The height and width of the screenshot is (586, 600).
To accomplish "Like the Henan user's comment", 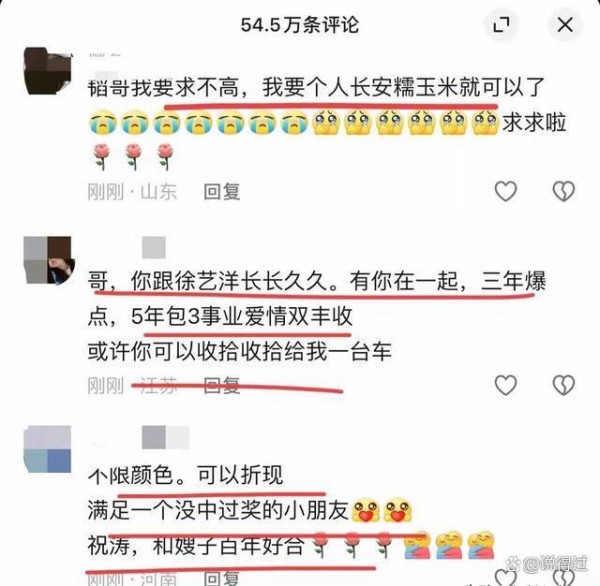I will tap(506, 577).
